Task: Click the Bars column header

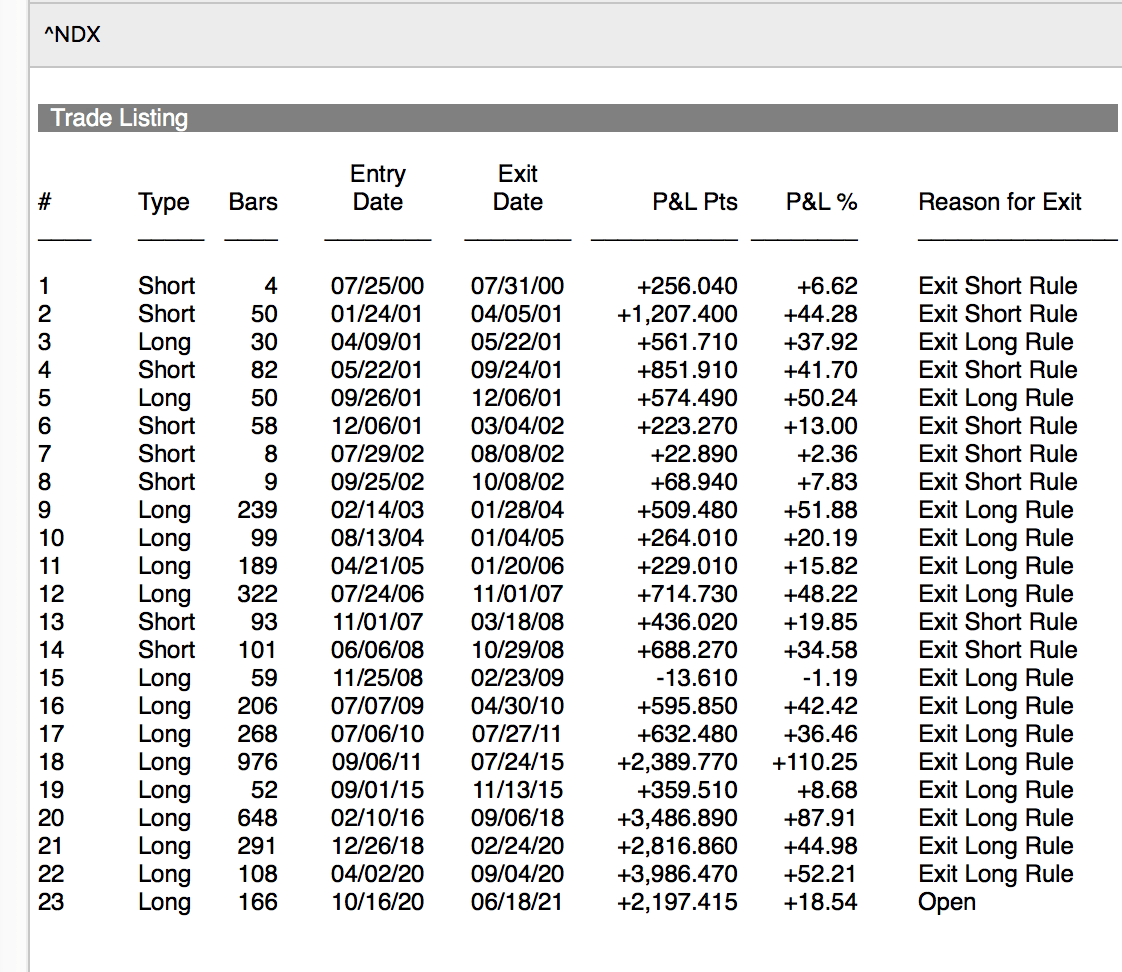Action: click(x=253, y=202)
